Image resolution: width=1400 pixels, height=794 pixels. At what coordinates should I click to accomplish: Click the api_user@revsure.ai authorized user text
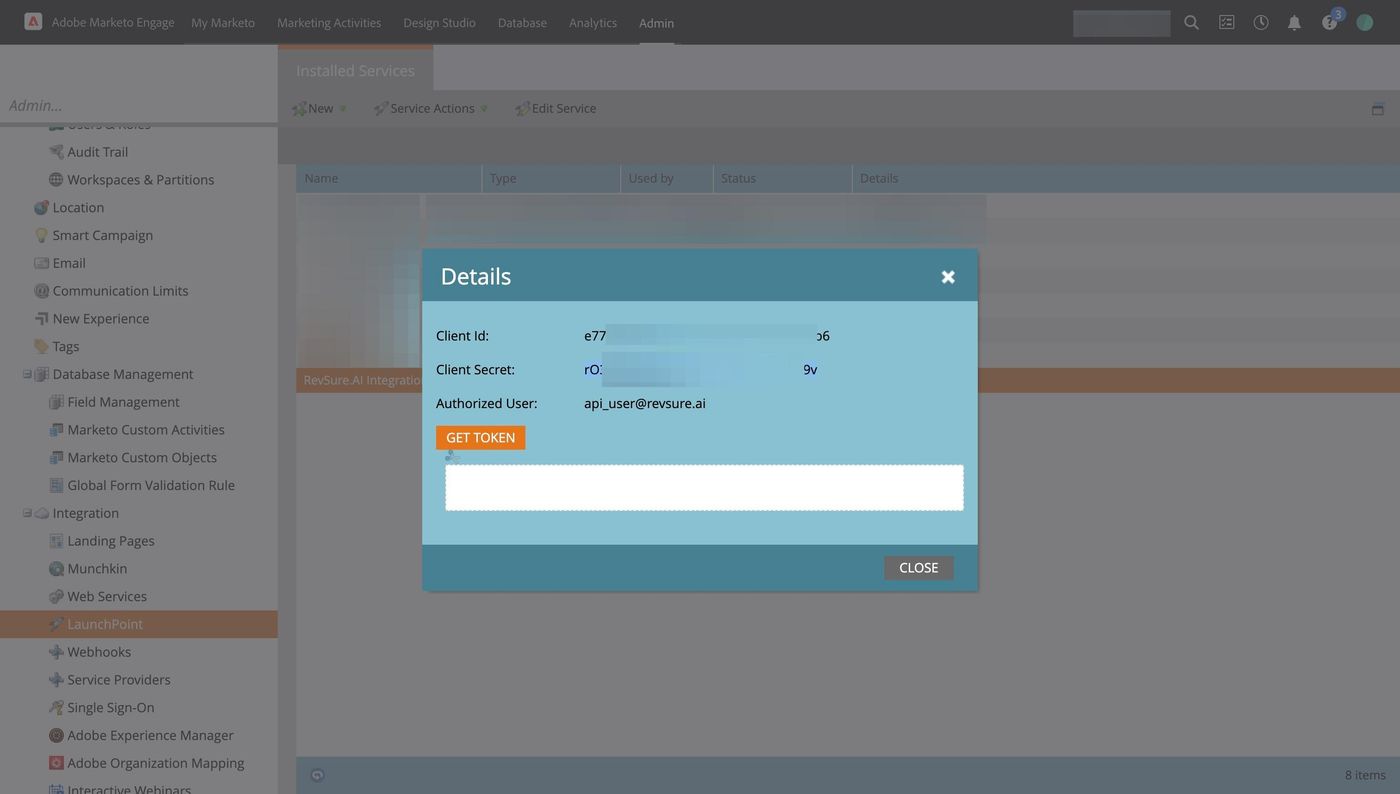tap(645, 404)
